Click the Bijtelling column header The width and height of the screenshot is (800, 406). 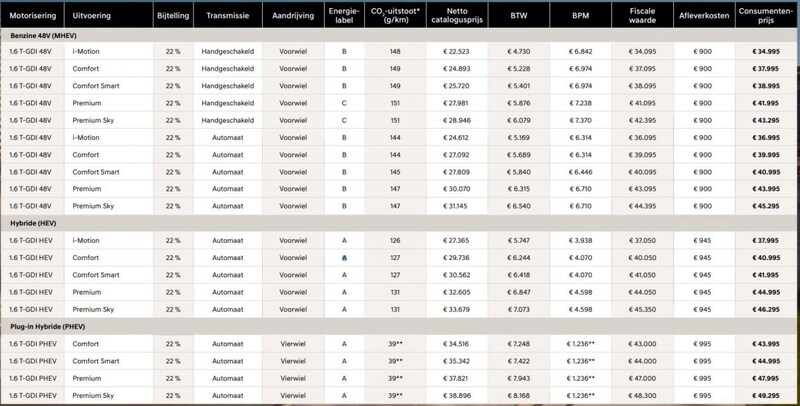[x=171, y=18]
